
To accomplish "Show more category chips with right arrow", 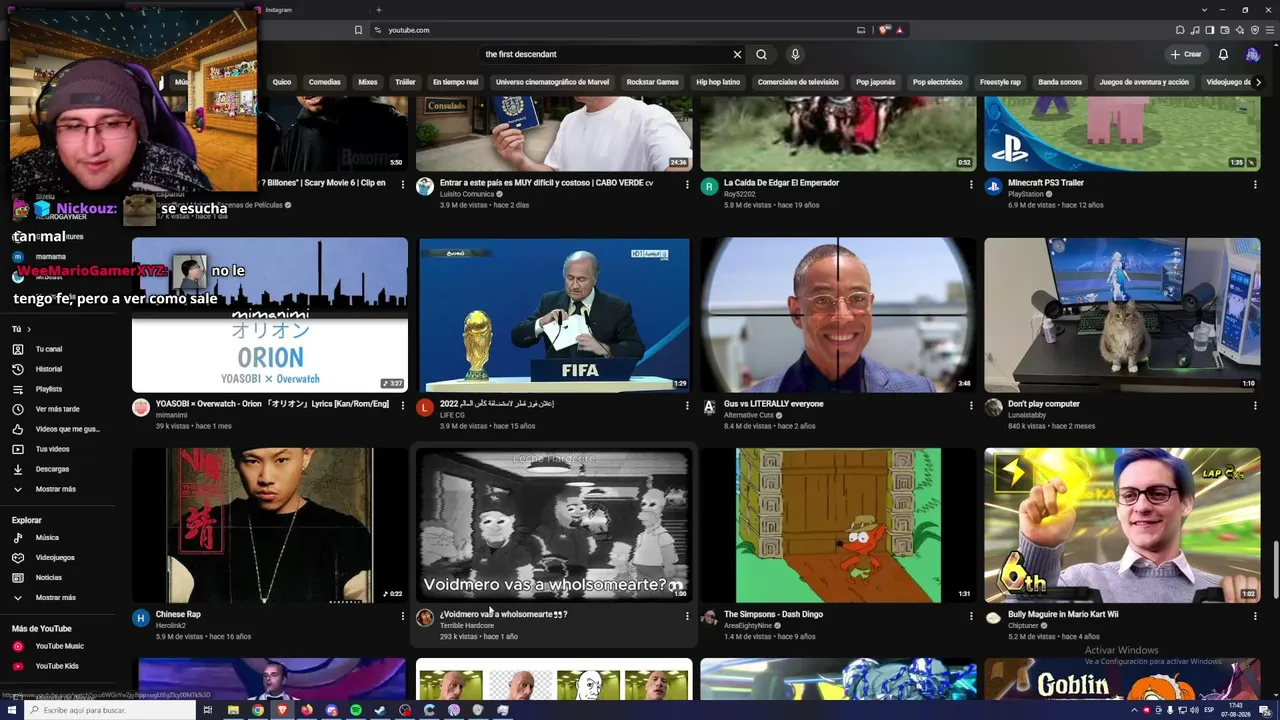I will point(1259,82).
